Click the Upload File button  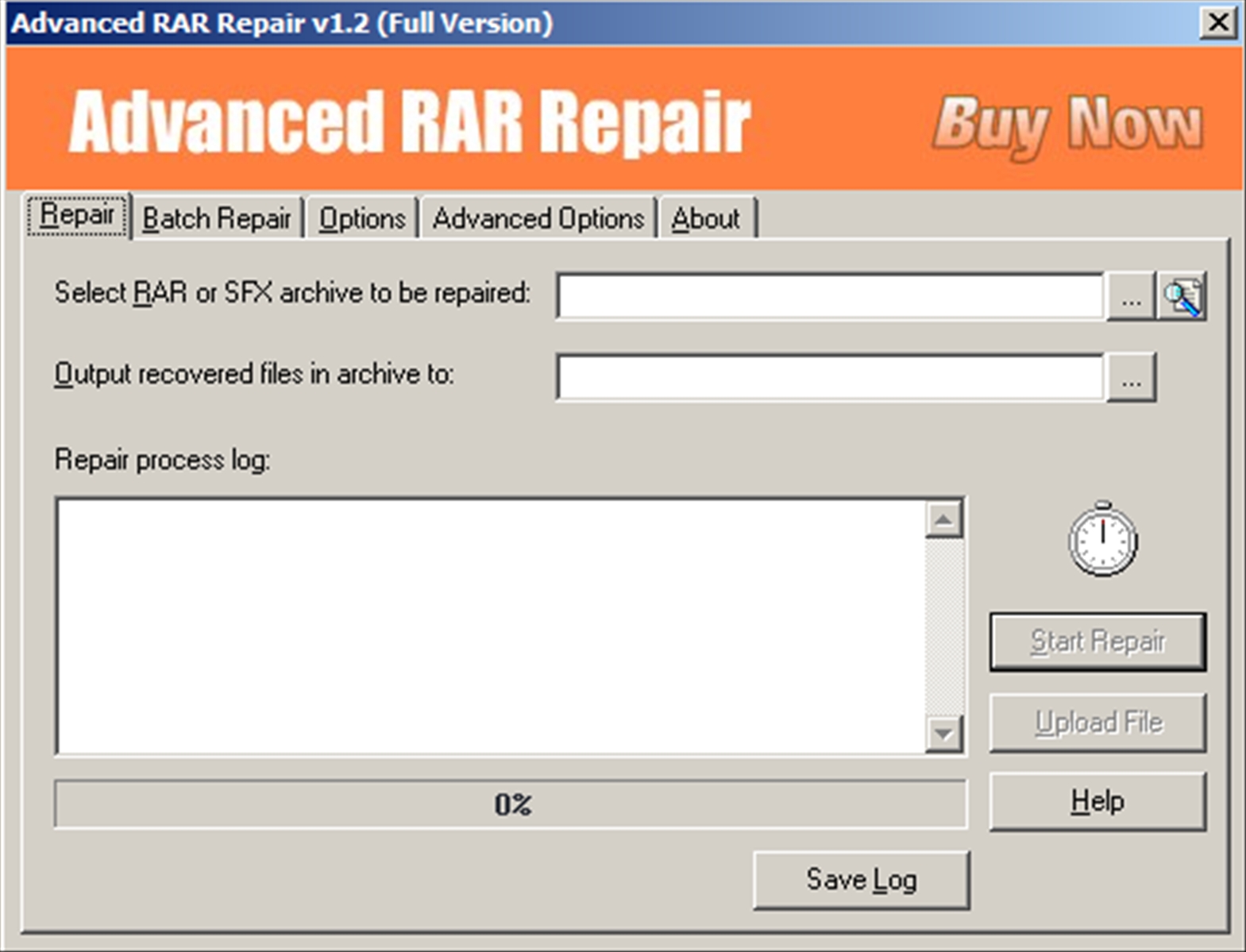pos(1097,723)
